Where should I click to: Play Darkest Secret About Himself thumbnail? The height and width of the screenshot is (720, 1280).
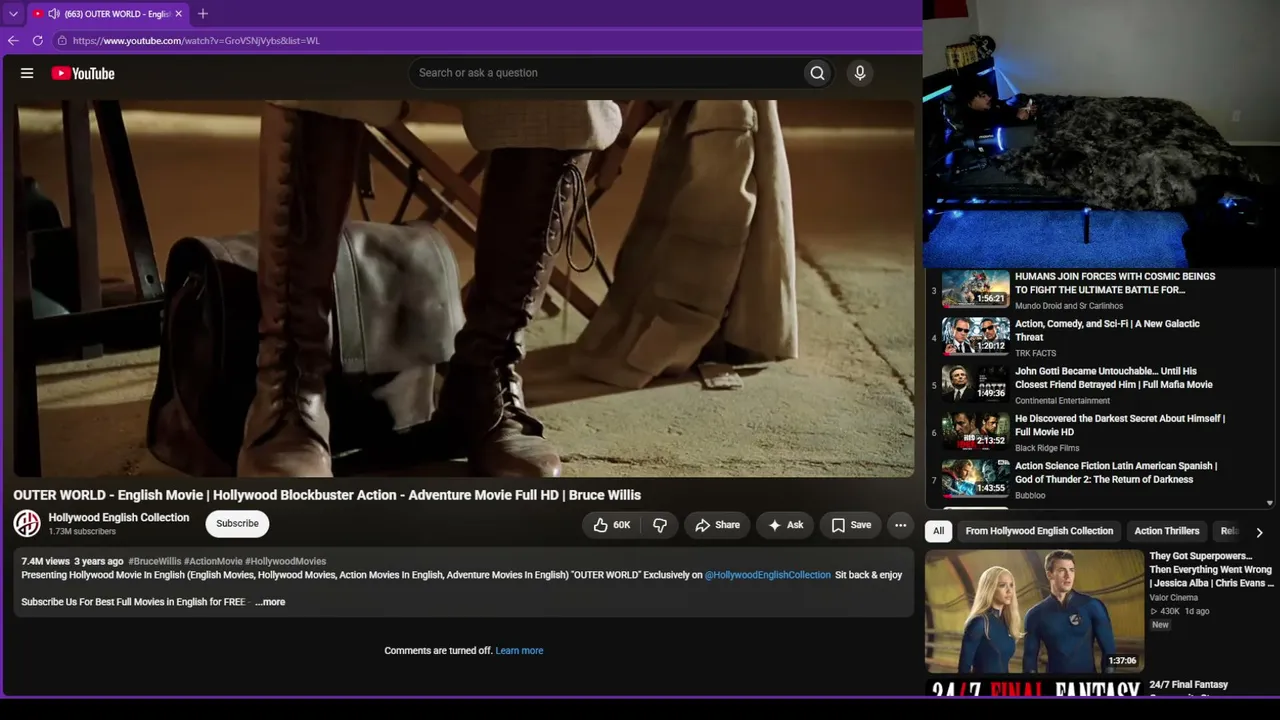click(976, 431)
